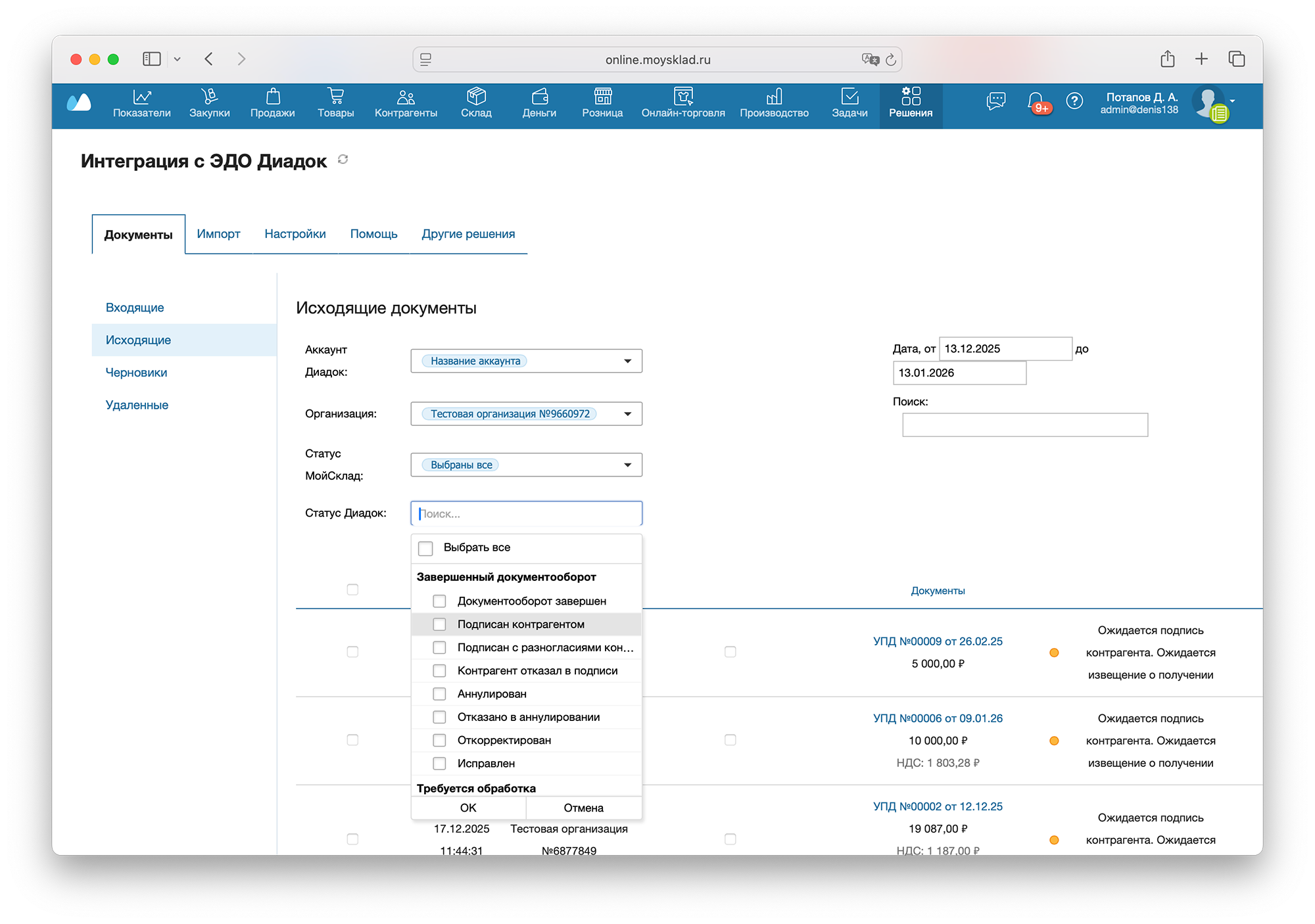Open the Склад warehouse section icon
This screenshot has height=924, width=1315.
coord(476,97)
